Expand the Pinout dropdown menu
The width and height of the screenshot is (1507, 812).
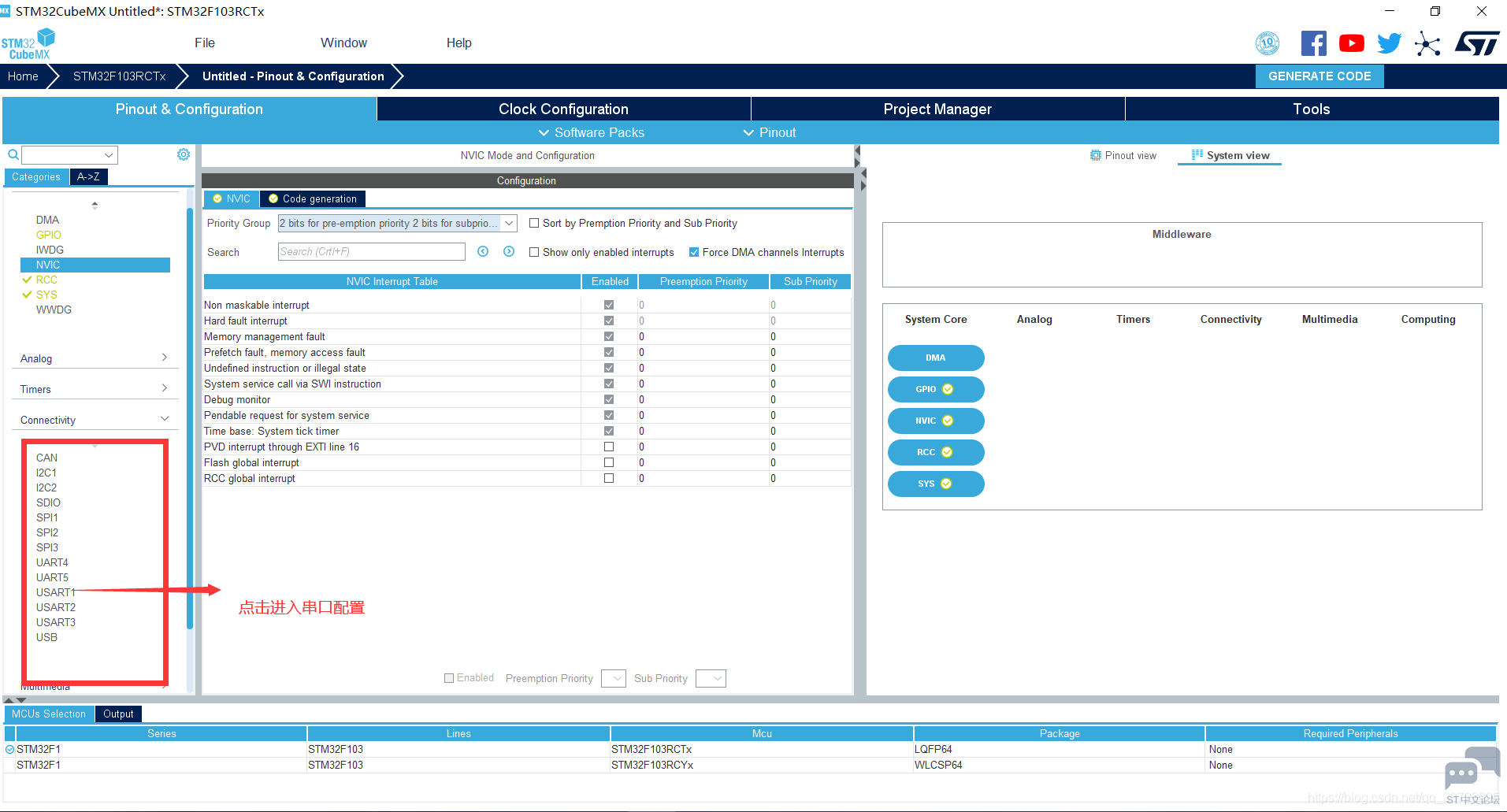pyautogui.click(x=770, y=132)
